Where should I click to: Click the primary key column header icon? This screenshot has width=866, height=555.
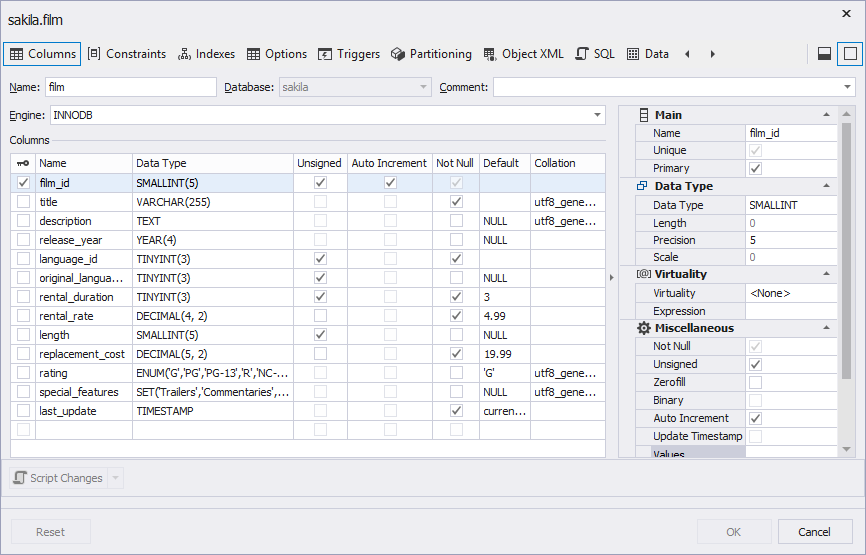pyautogui.click(x=23, y=163)
